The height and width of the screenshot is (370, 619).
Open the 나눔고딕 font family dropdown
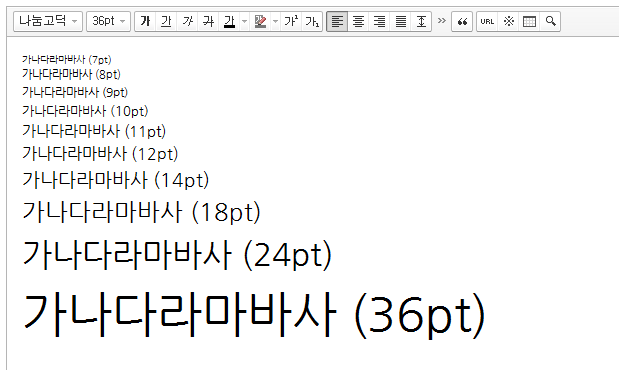48,21
